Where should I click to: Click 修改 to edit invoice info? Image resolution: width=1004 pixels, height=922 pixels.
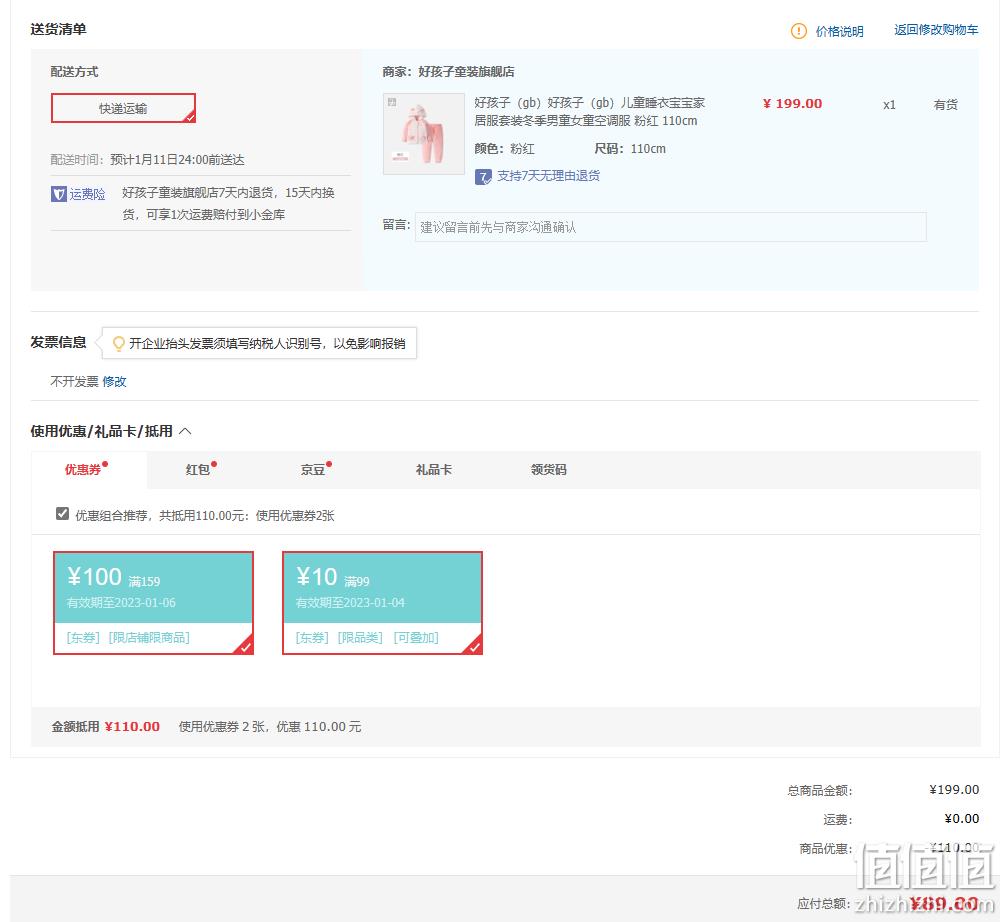[x=114, y=382]
